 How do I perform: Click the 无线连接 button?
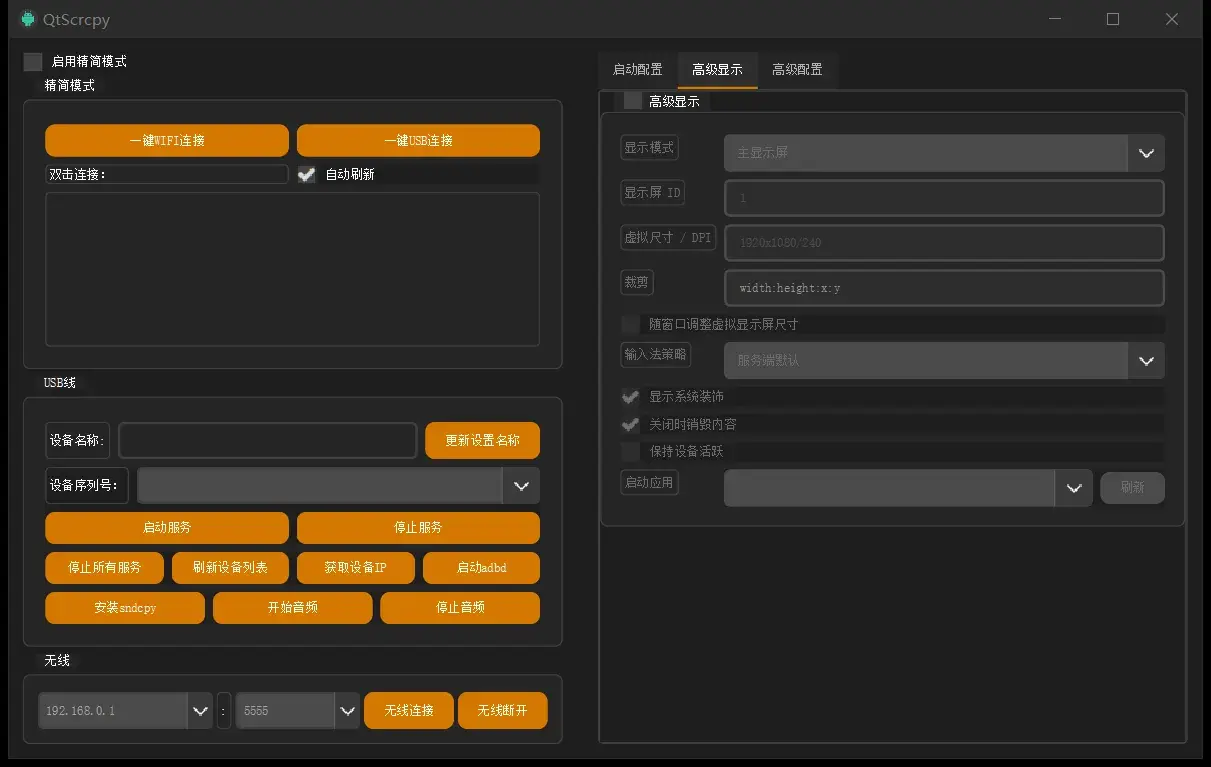409,711
